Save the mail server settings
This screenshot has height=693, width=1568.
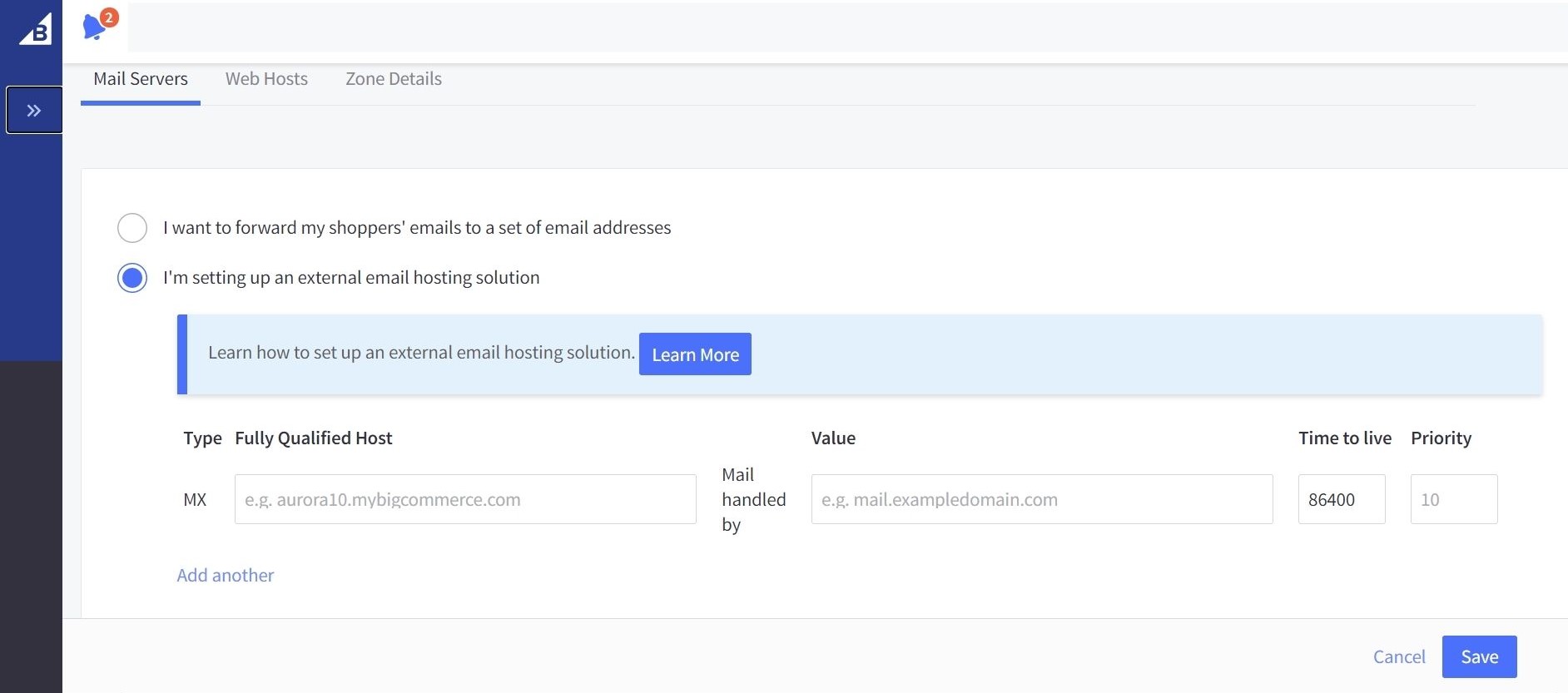click(x=1479, y=657)
